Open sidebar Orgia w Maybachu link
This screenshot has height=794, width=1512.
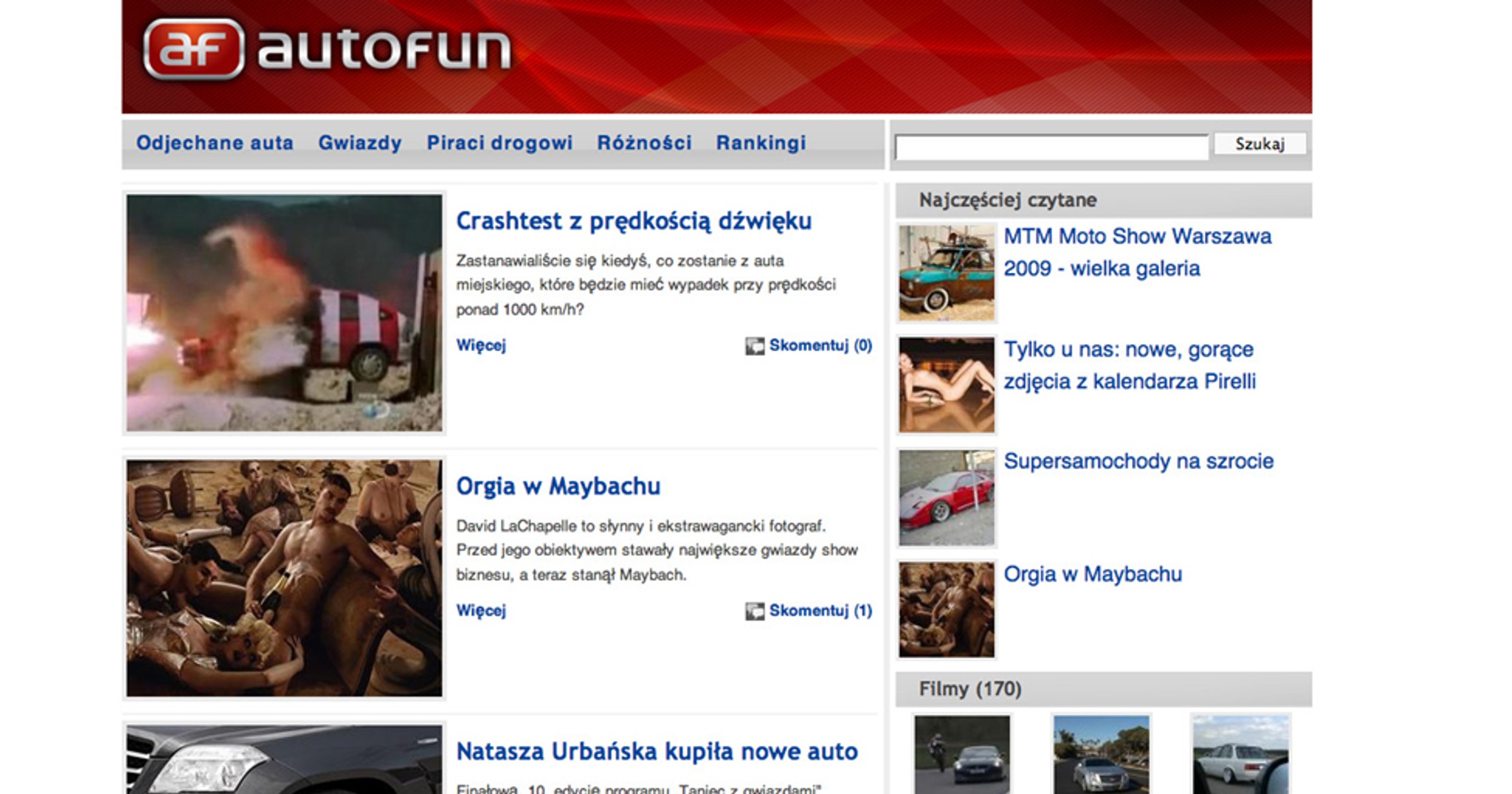pos(1092,574)
